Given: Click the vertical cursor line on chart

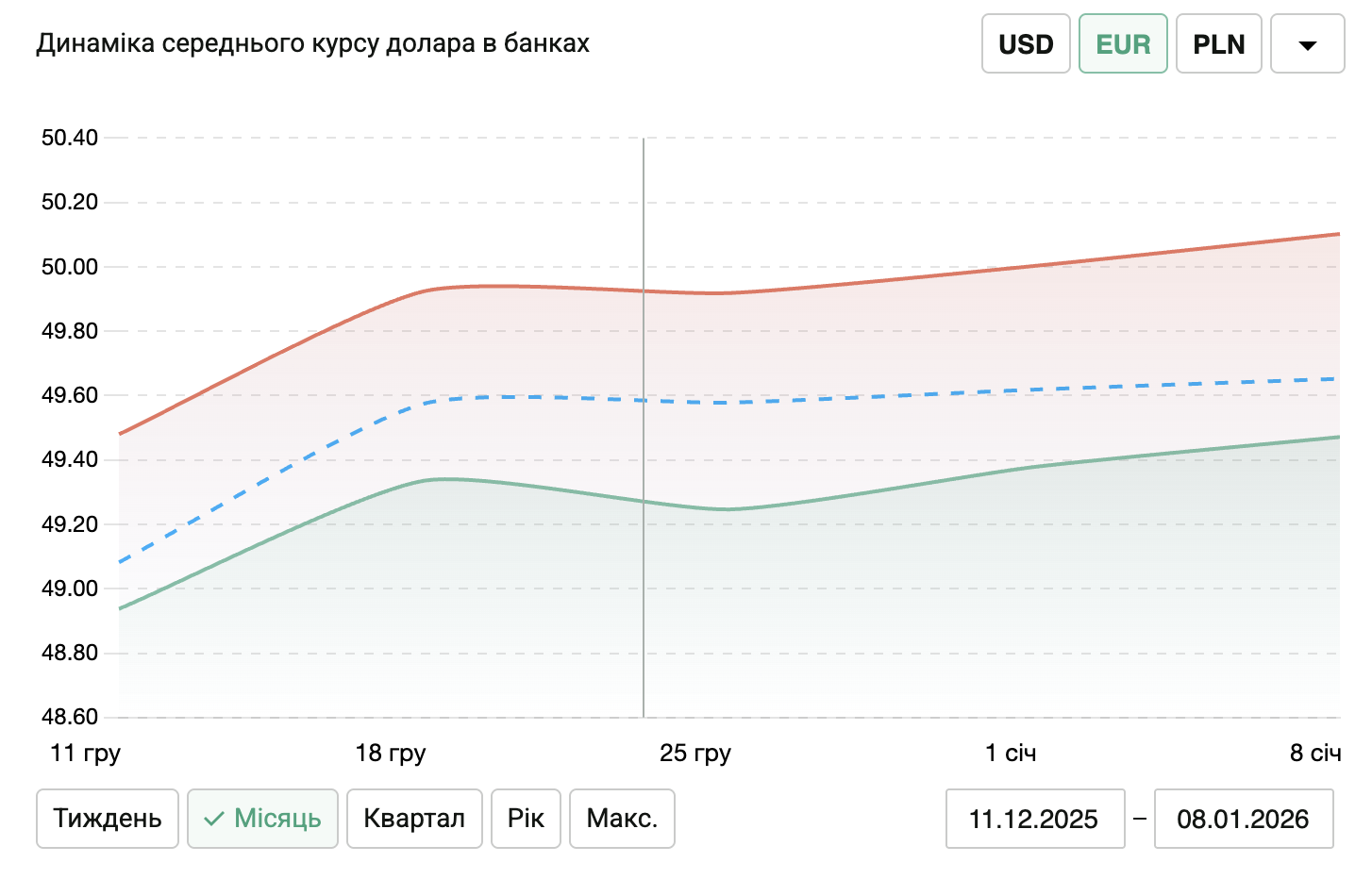Looking at the screenshot, I should click(644, 613).
